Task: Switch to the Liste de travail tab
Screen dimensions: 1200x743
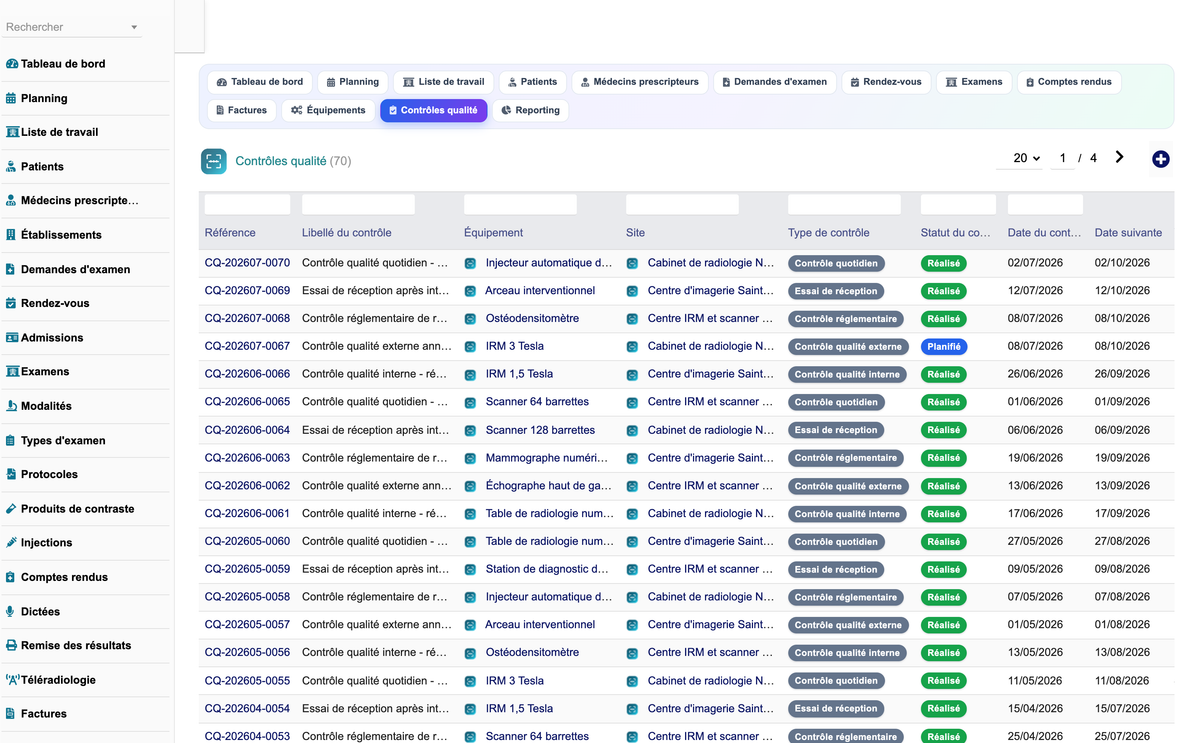Action: [444, 82]
